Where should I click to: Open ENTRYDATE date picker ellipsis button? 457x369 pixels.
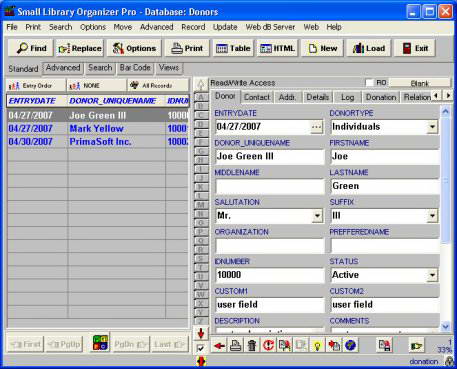click(317, 127)
